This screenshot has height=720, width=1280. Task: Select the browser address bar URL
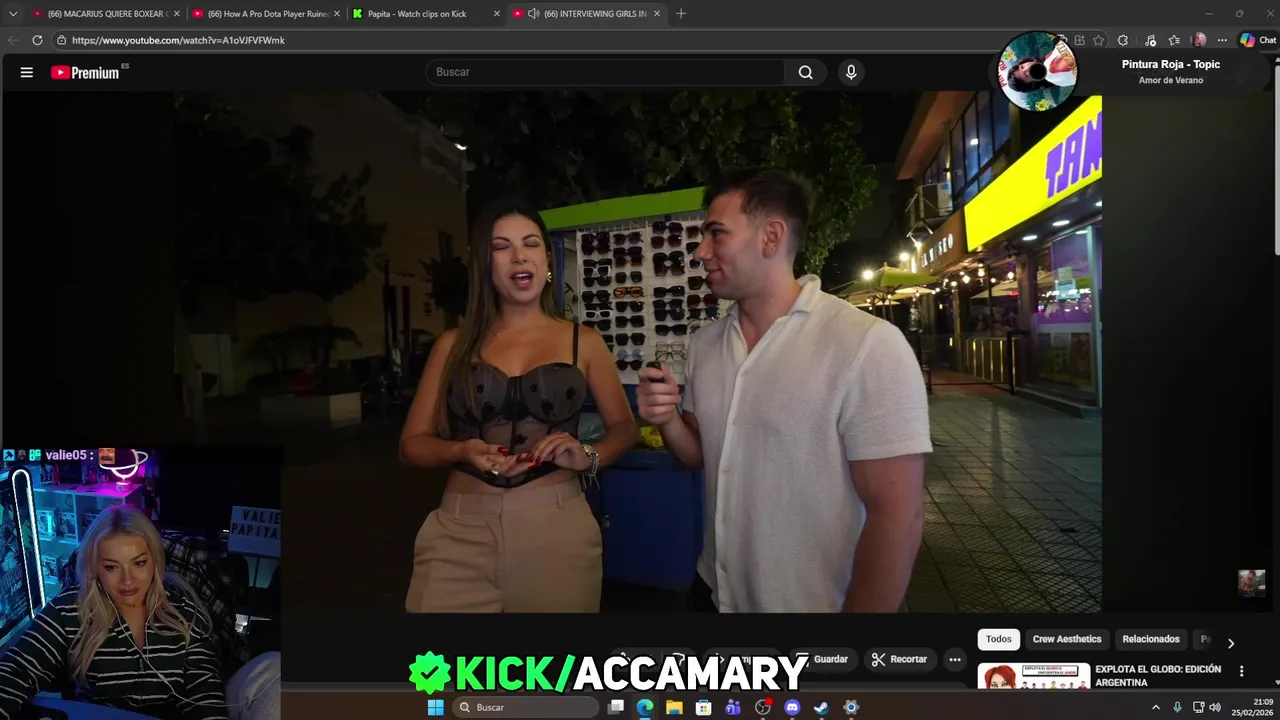pos(178,40)
